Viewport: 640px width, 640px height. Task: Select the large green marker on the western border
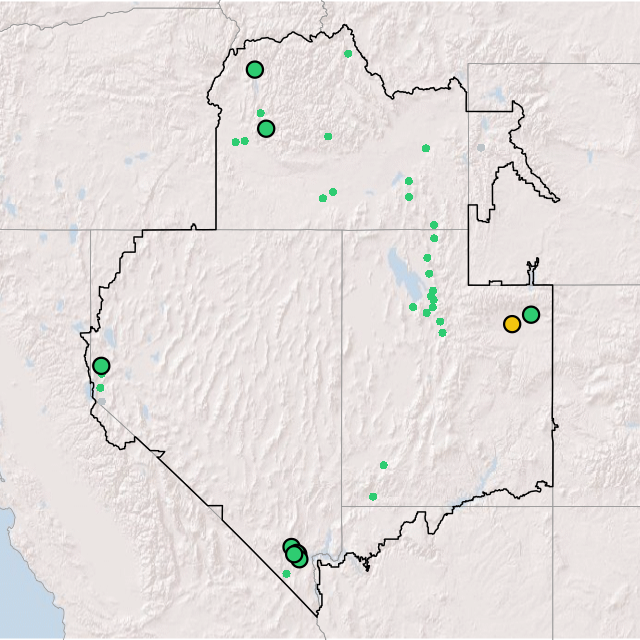point(101,366)
